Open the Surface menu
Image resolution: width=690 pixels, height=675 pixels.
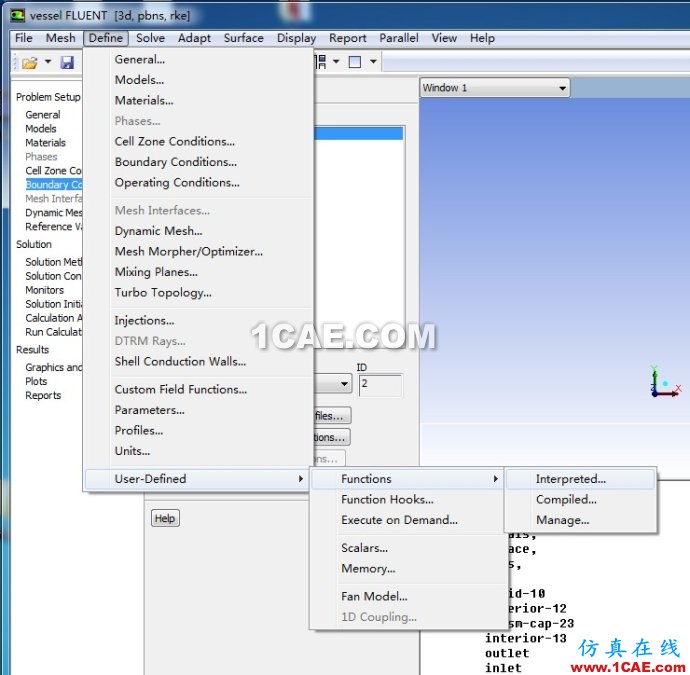pyautogui.click(x=243, y=38)
